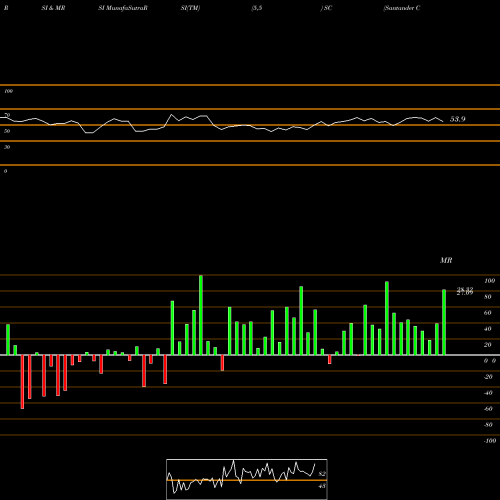Click the '52' value in mini chart
Viewport: 500px width, 500px height.
pos(322,474)
